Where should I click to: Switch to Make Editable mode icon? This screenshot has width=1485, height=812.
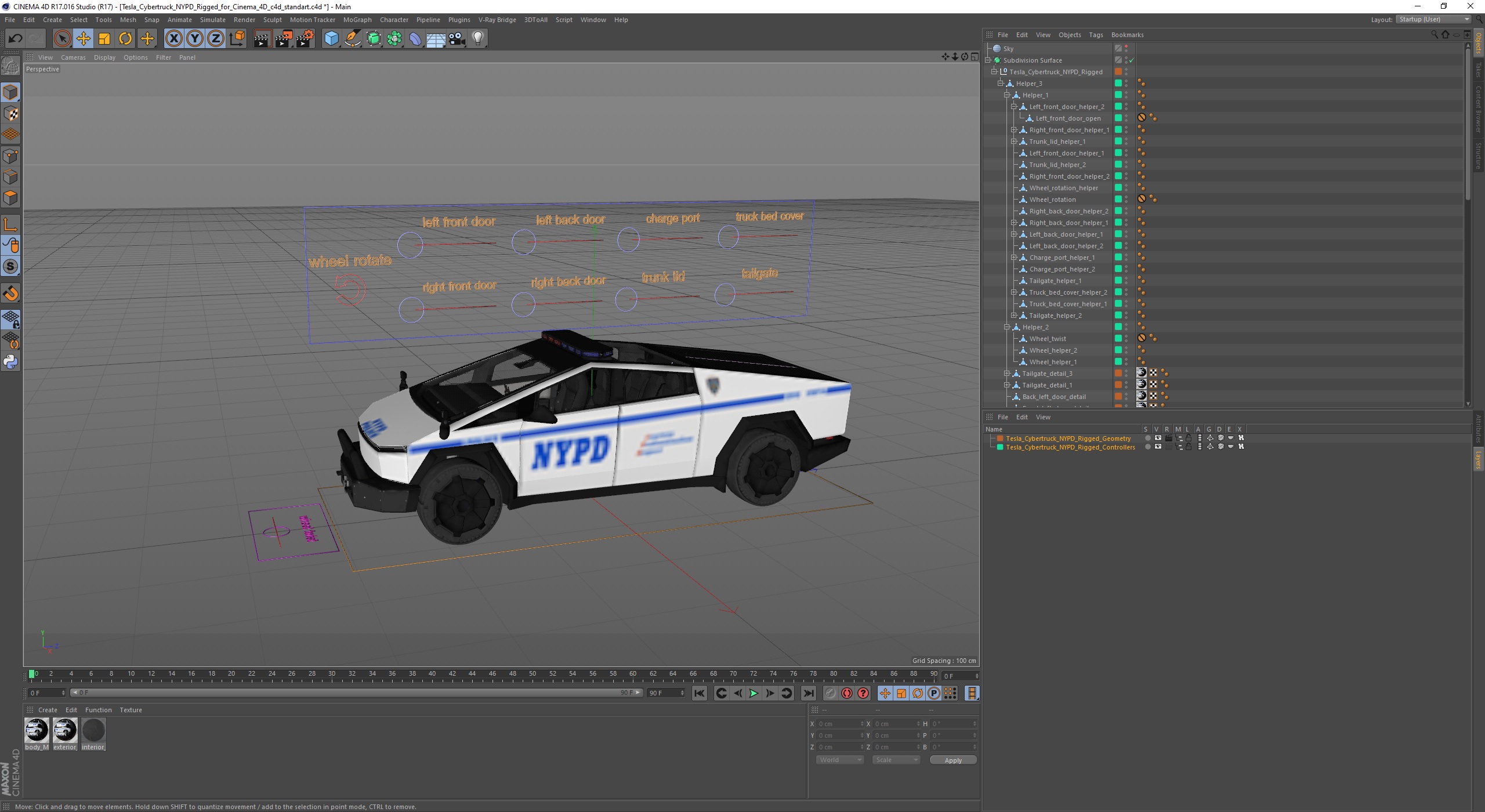pos(10,66)
